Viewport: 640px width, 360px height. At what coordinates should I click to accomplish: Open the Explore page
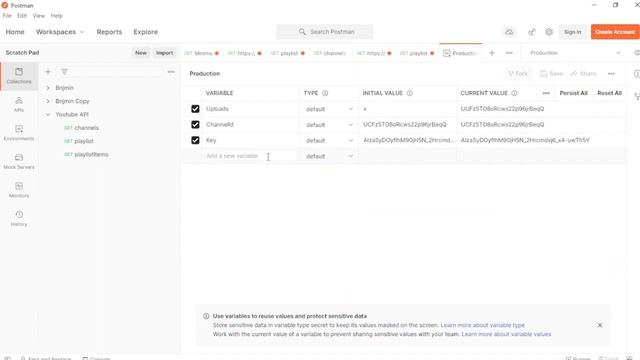point(145,32)
